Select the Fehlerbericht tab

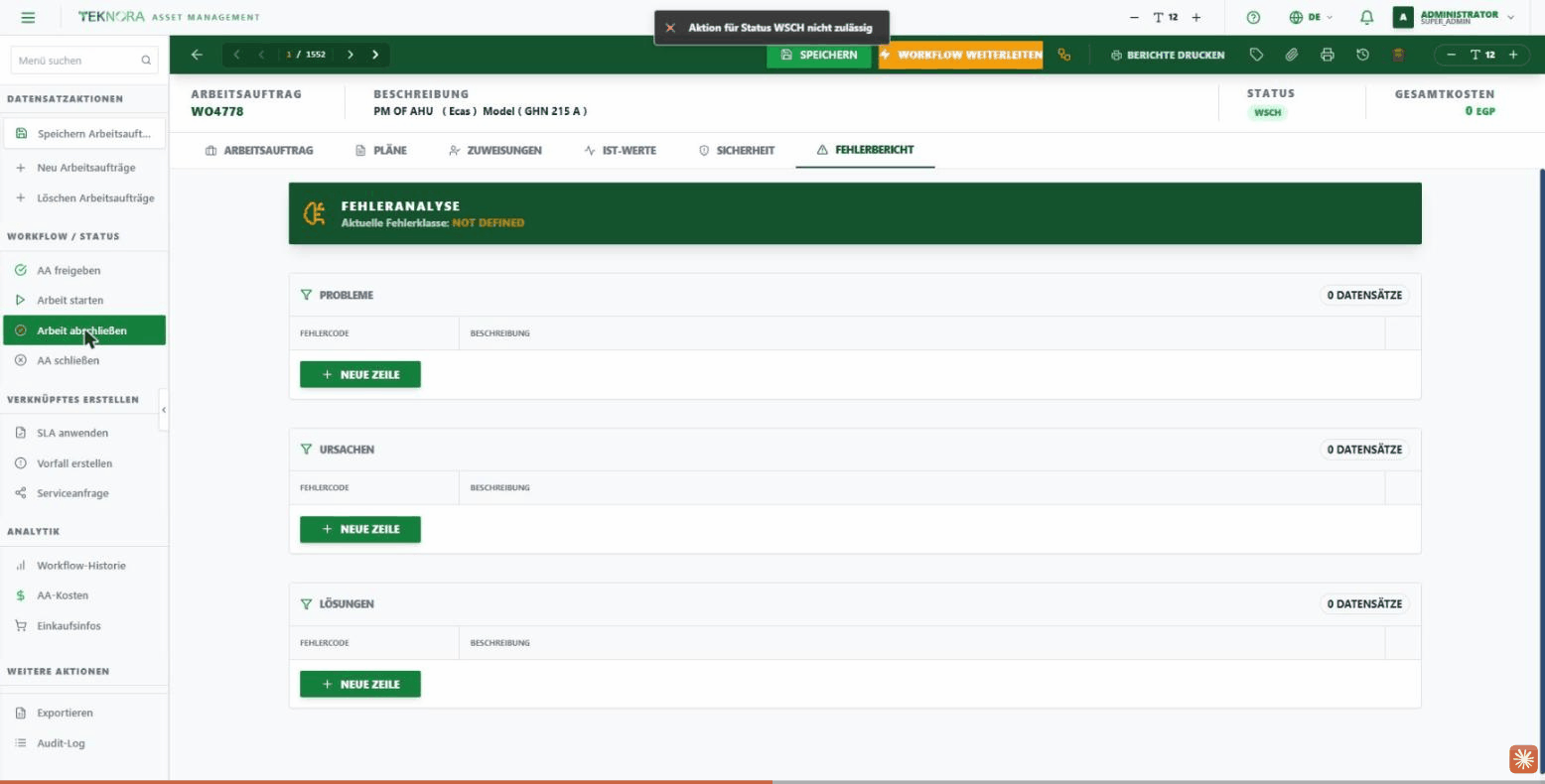865,150
